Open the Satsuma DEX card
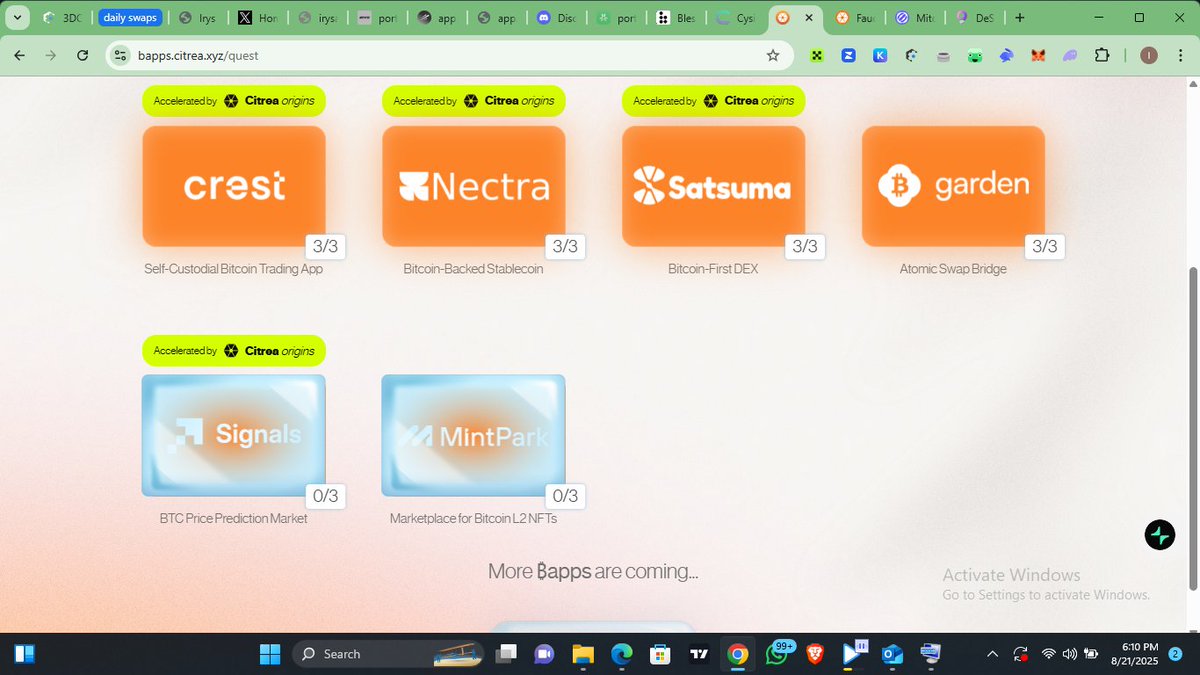Image resolution: width=1200 pixels, height=675 pixels. pos(713,186)
